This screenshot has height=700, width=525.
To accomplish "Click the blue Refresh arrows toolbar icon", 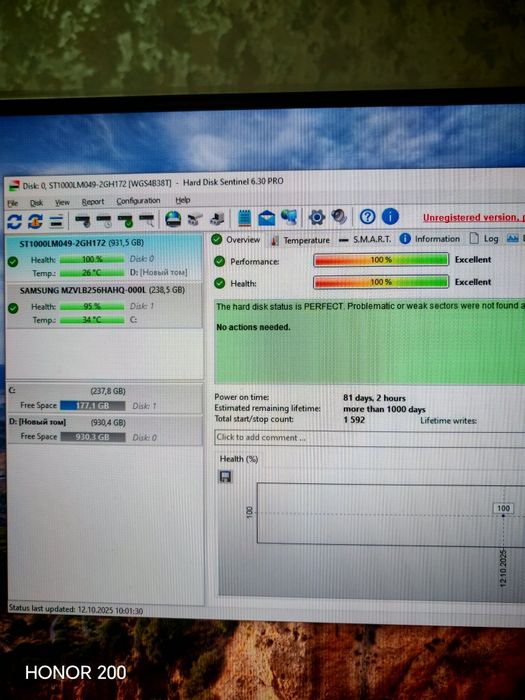I will tap(14, 222).
